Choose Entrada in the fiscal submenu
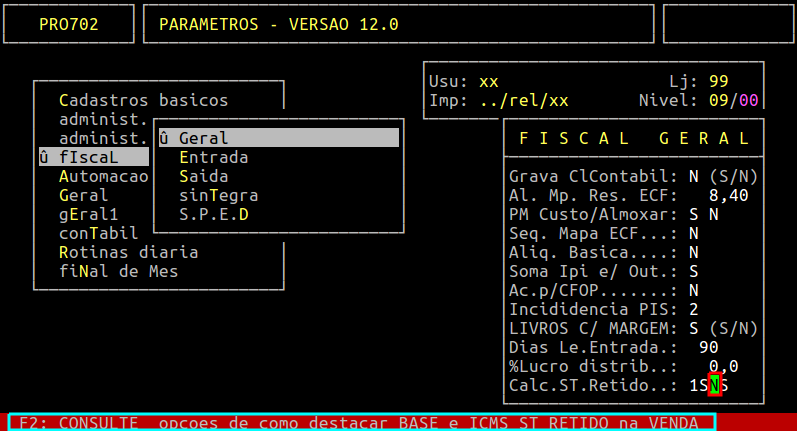The width and height of the screenshot is (797, 431). click(213, 157)
